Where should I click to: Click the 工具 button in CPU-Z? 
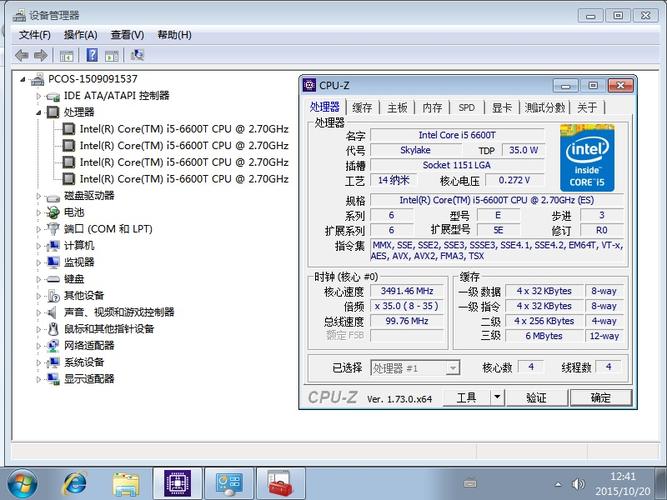[x=466, y=398]
